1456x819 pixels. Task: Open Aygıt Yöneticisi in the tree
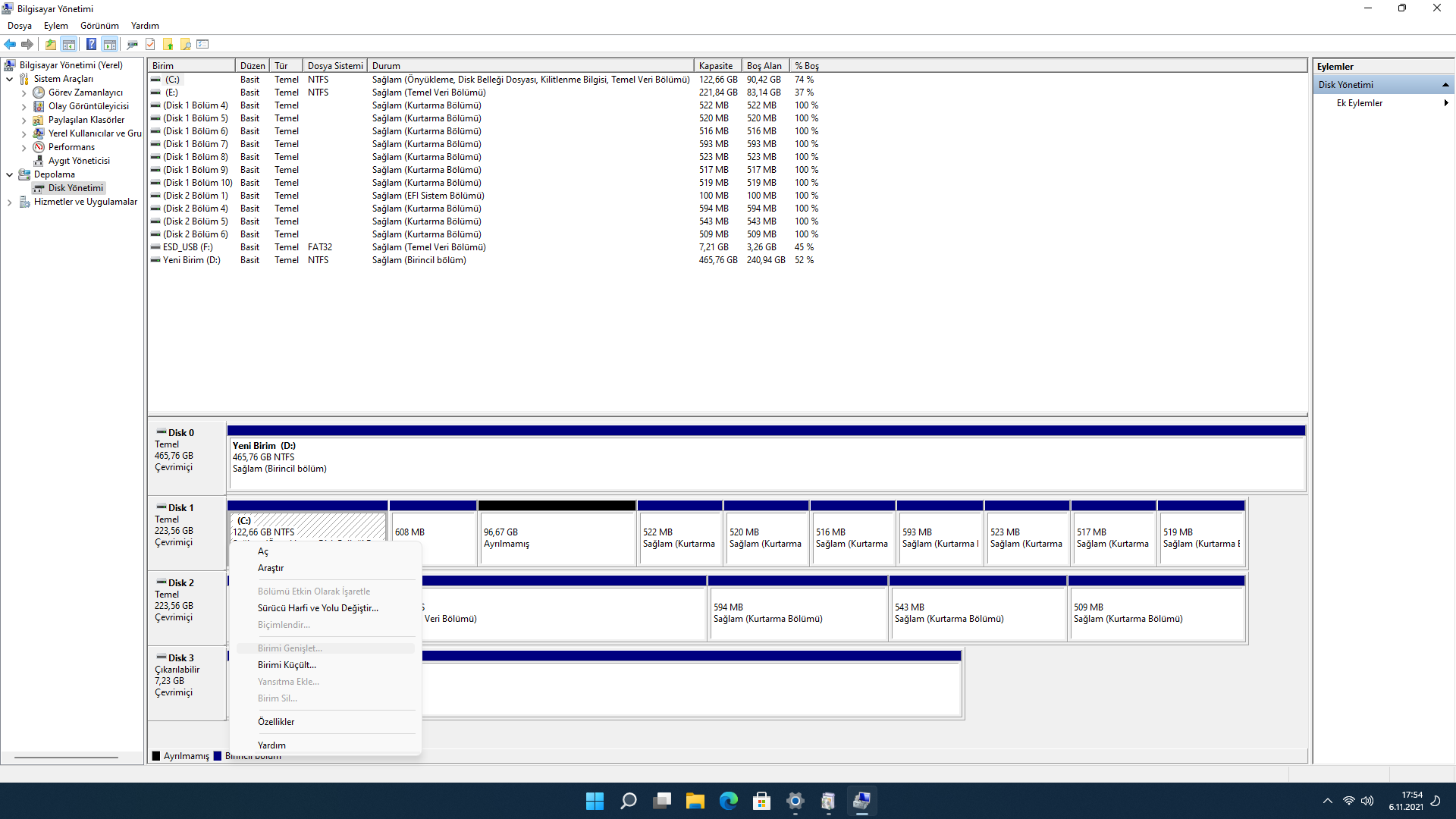click(x=79, y=161)
